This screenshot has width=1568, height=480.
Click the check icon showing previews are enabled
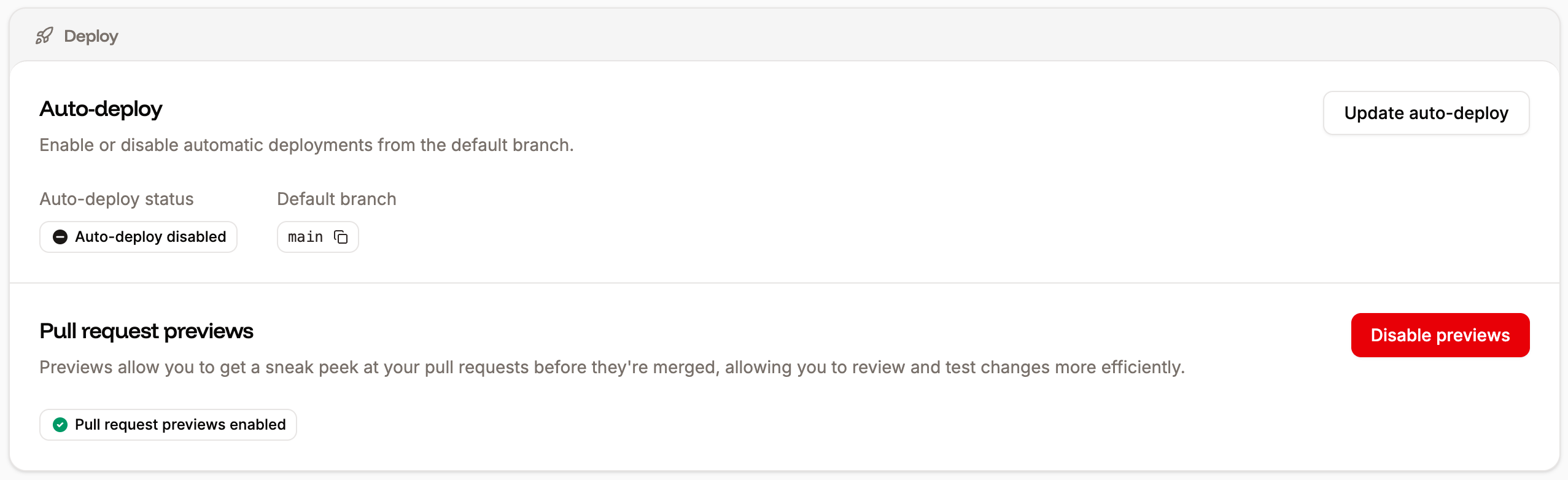60,424
